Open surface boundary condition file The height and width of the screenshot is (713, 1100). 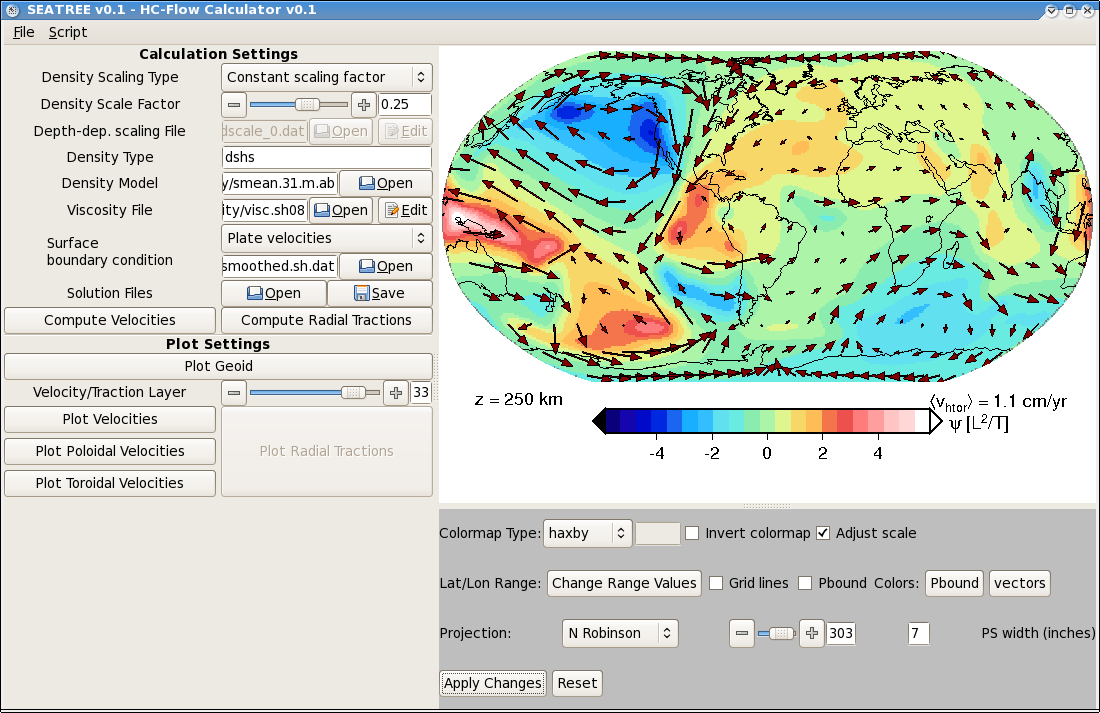pyautogui.click(x=386, y=266)
